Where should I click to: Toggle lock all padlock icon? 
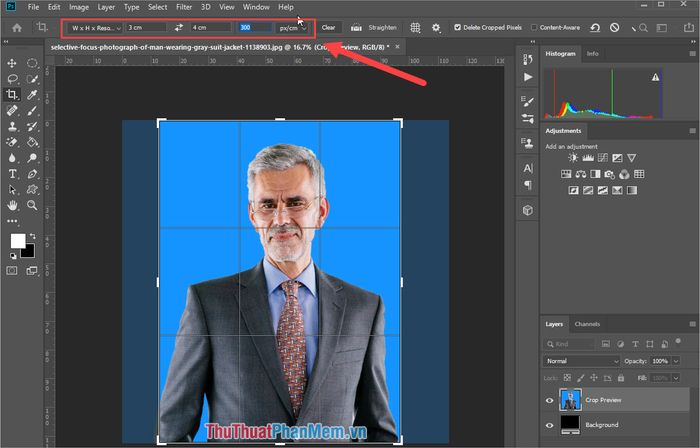coord(621,377)
